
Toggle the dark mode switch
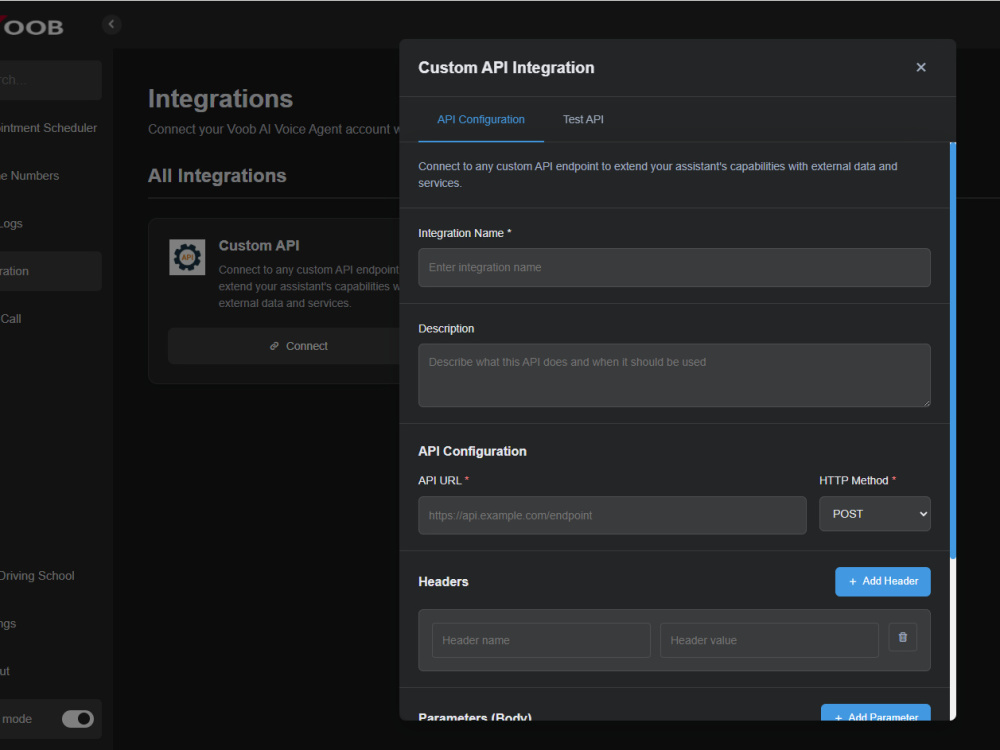pyautogui.click(x=78, y=719)
